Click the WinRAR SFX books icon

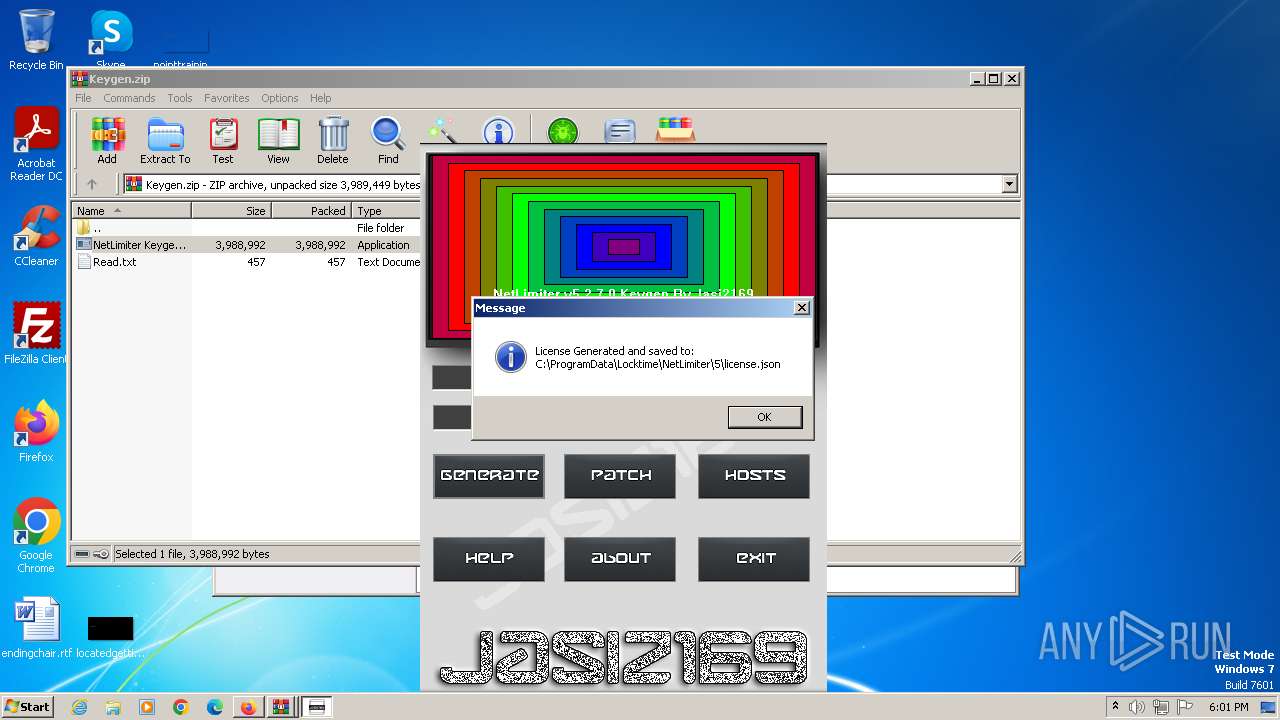[x=676, y=130]
